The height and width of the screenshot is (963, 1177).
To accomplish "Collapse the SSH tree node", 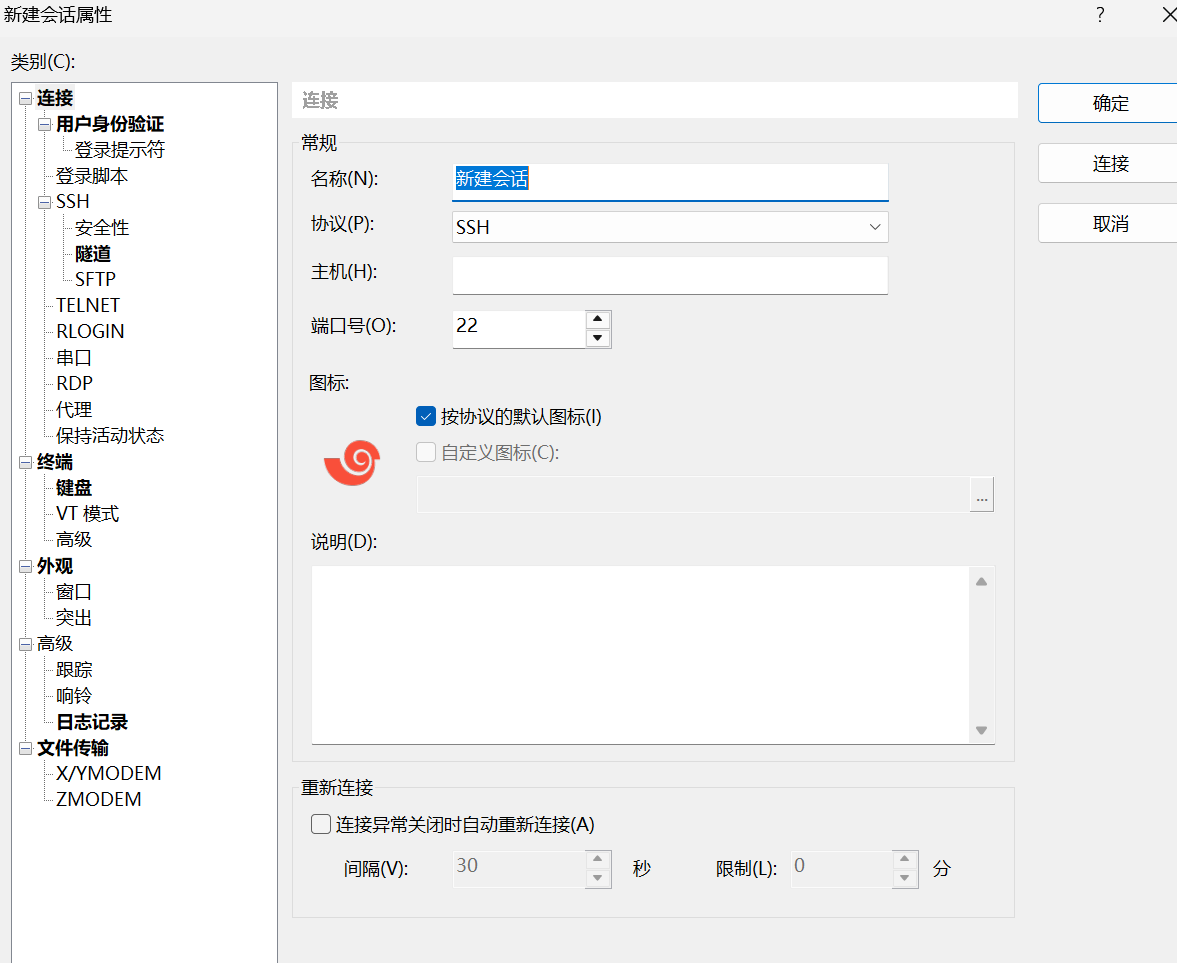I will (44, 202).
